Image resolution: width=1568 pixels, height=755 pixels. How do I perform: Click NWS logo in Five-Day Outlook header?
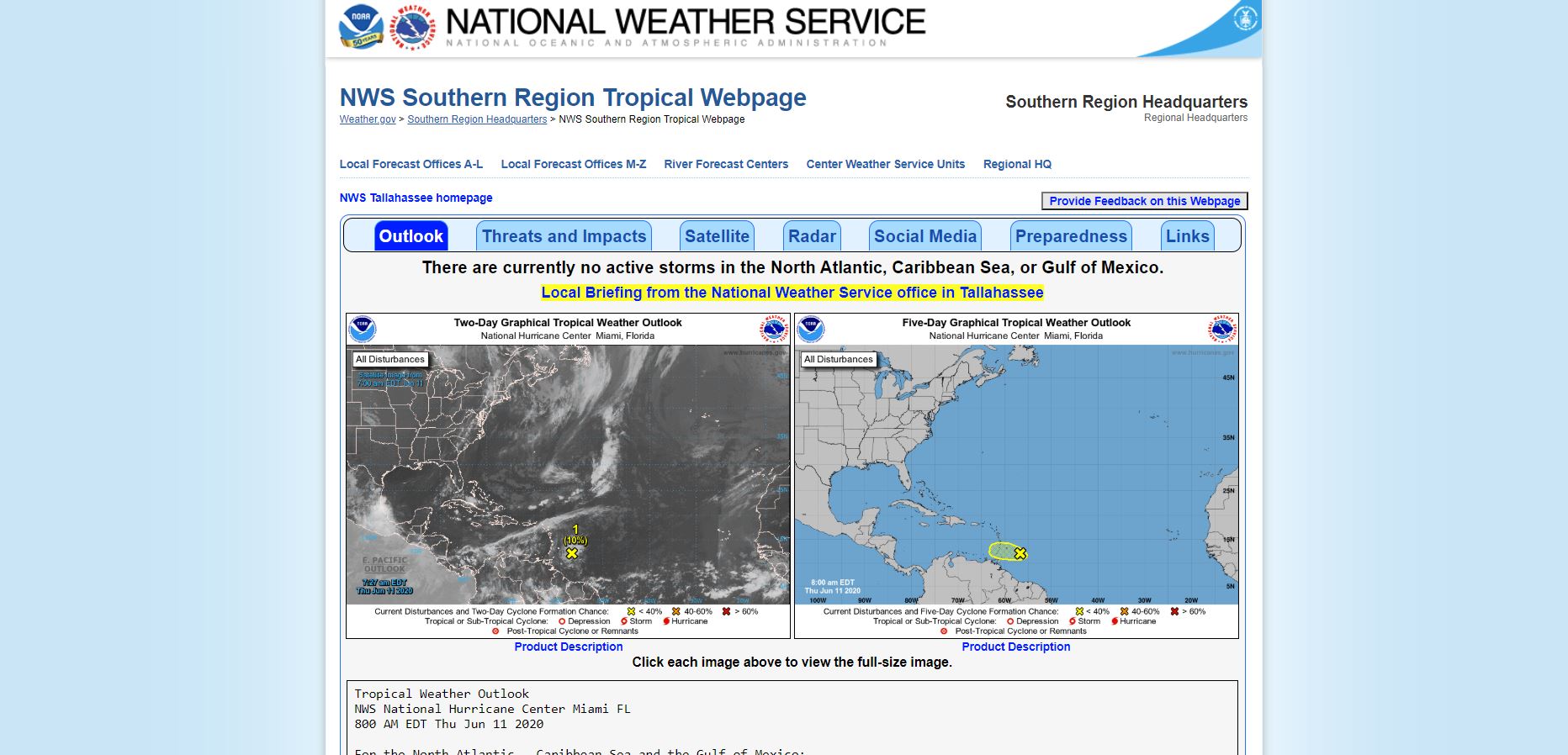[x=1221, y=329]
